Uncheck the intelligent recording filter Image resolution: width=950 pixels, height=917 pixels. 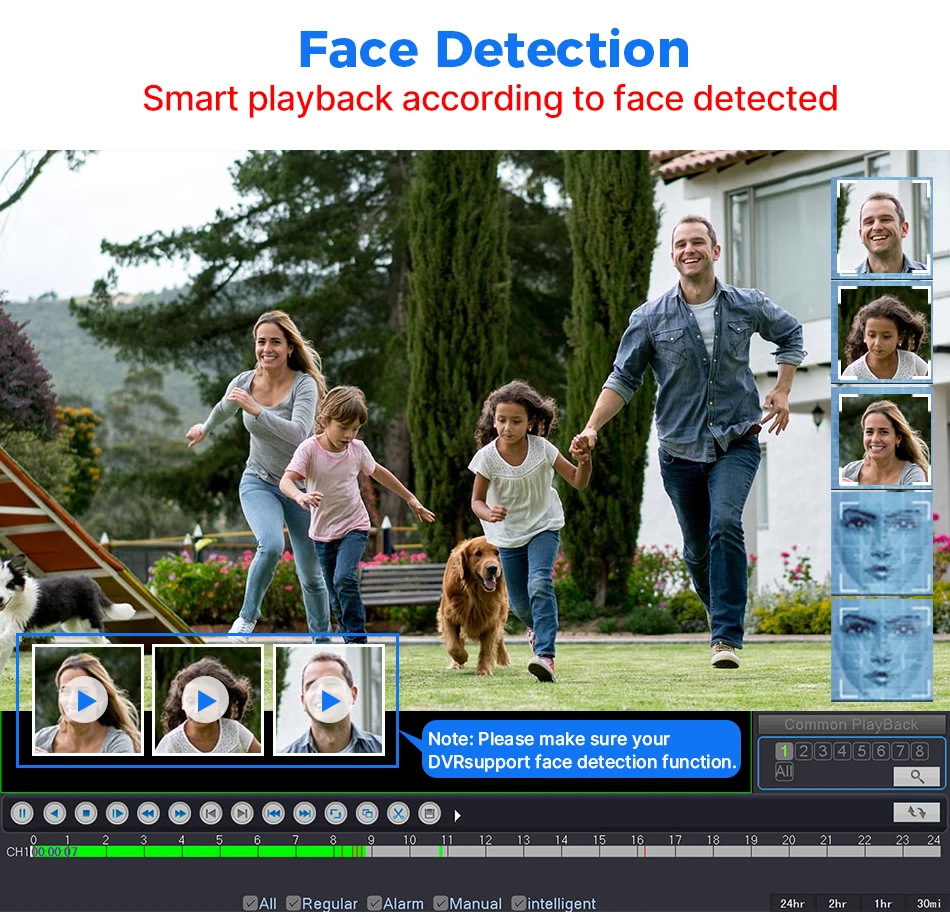click(x=518, y=903)
